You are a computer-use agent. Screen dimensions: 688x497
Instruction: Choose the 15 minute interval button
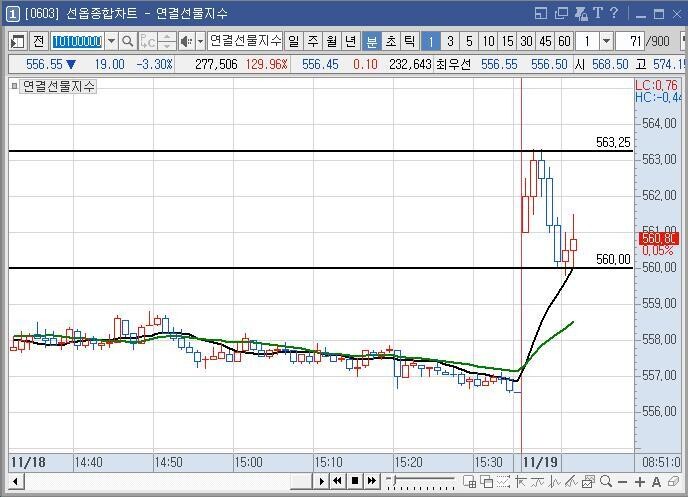(x=507, y=42)
